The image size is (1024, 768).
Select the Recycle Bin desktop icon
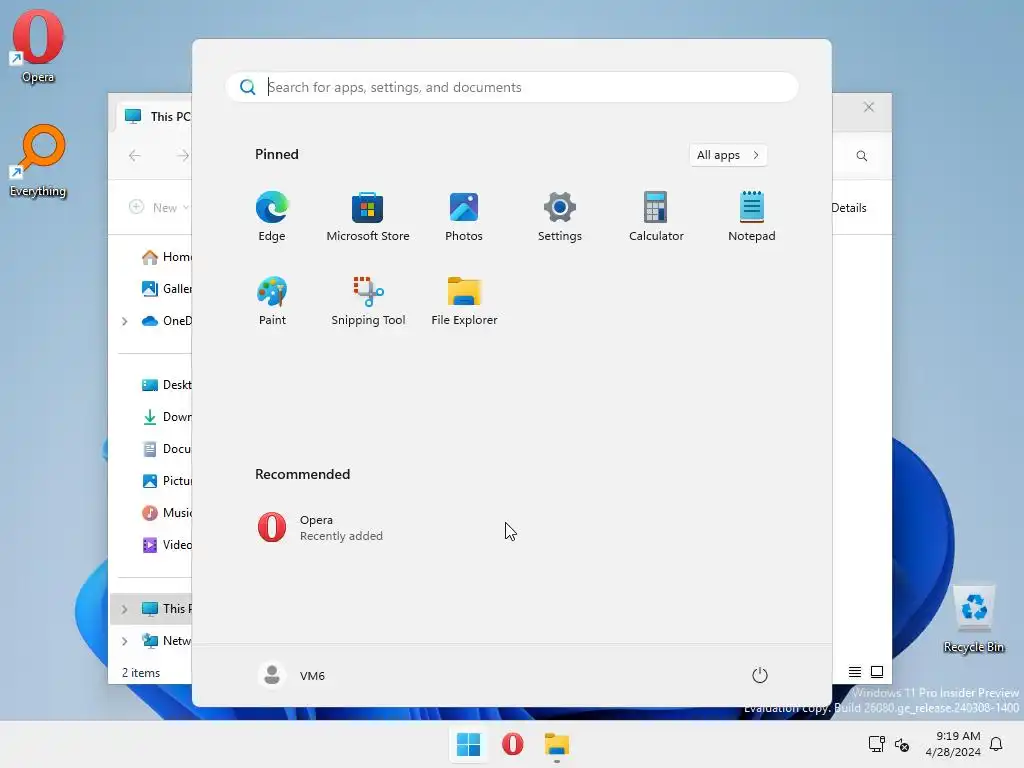[x=974, y=619]
